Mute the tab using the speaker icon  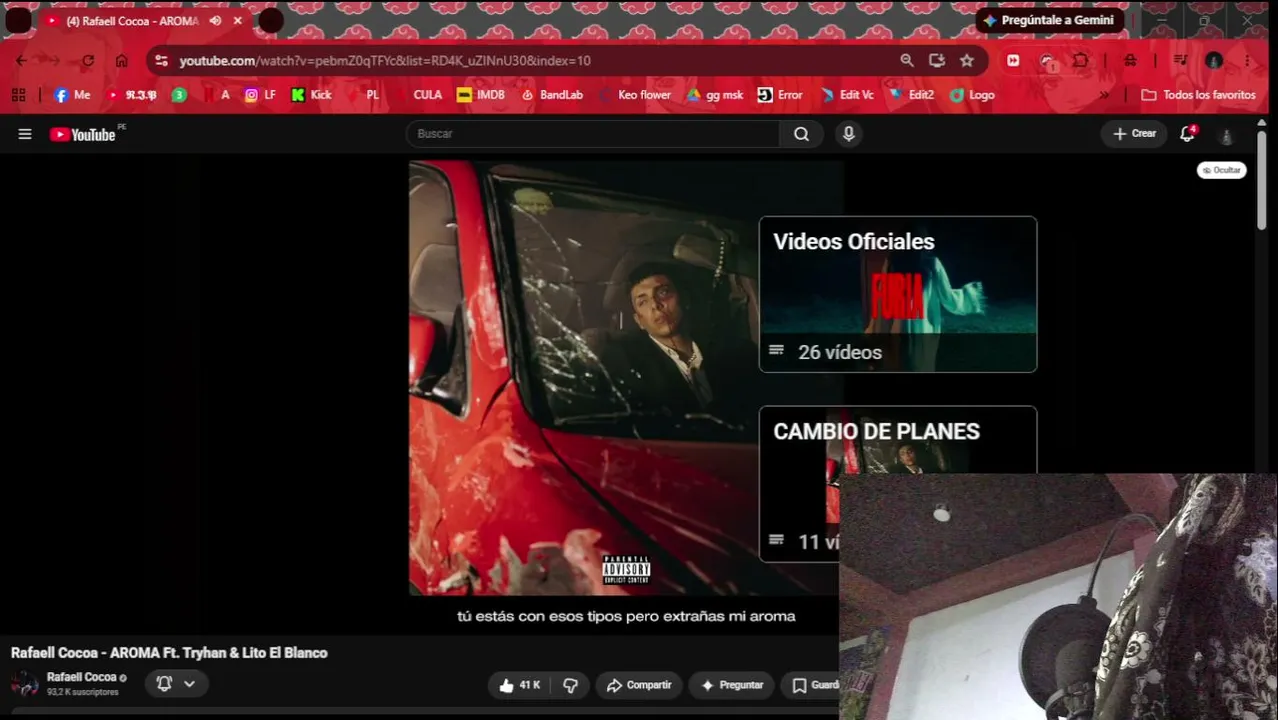pyautogui.click(x=215, y=21)
